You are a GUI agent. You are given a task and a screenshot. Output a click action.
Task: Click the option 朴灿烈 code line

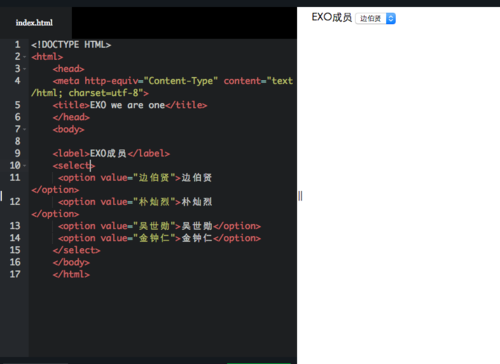(135, 202)
